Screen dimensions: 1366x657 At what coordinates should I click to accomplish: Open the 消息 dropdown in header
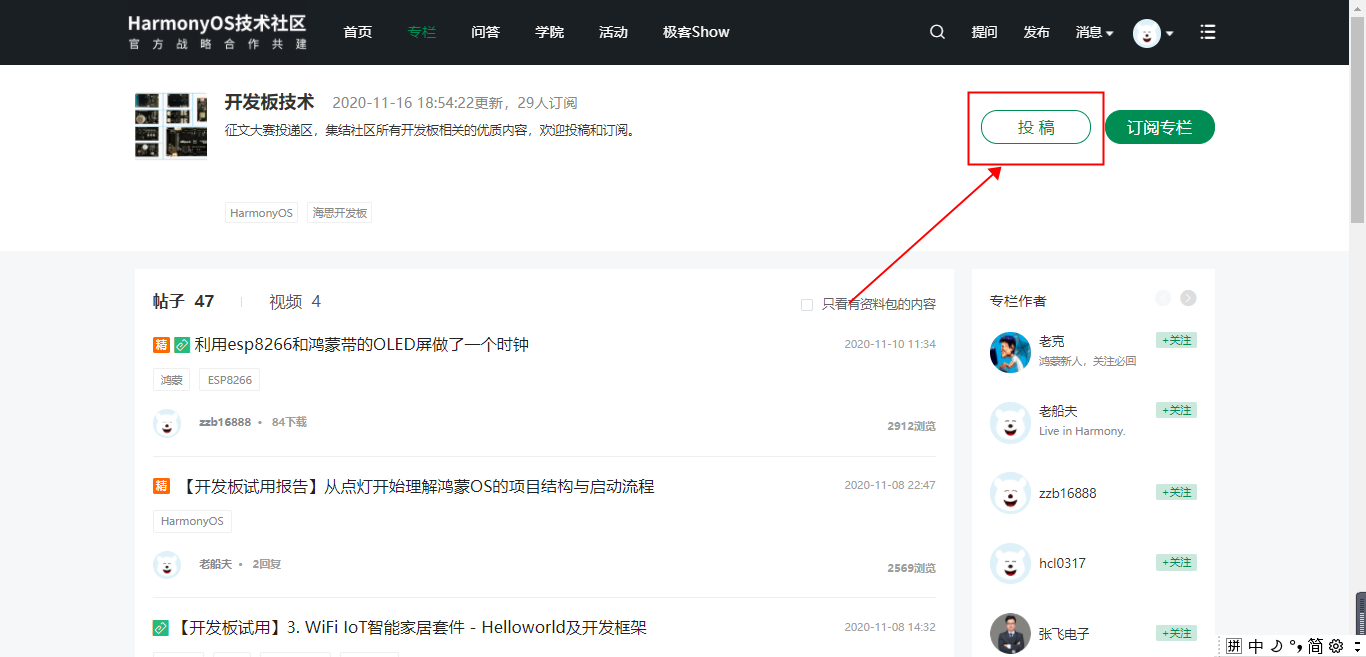click(1094, 32)
